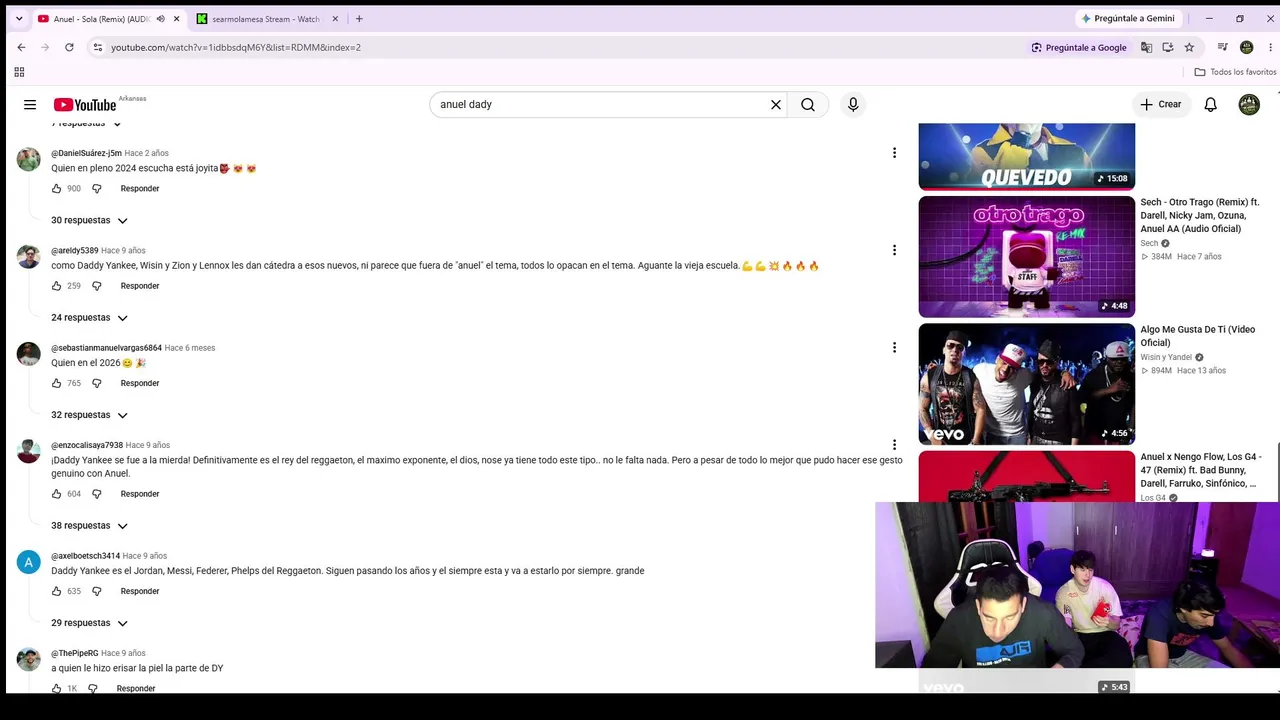Expand the 30 respuestas thread
Image resolution: width=1280 pixels, height=720 pixels.
click(90, 220)
